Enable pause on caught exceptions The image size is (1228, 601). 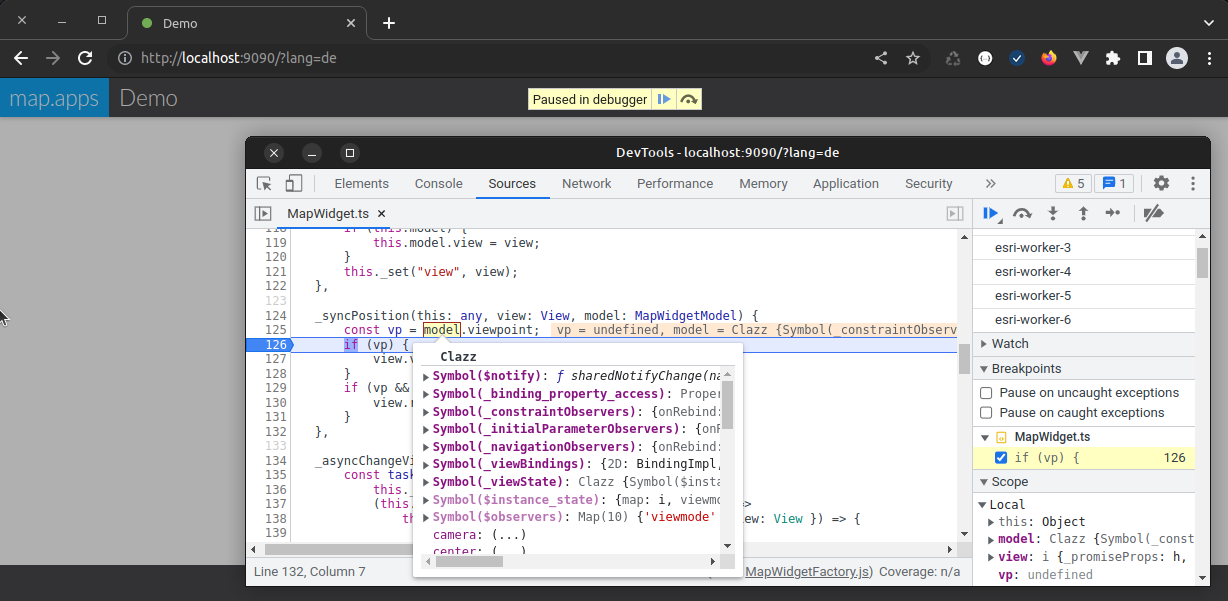tap(985, 412)
